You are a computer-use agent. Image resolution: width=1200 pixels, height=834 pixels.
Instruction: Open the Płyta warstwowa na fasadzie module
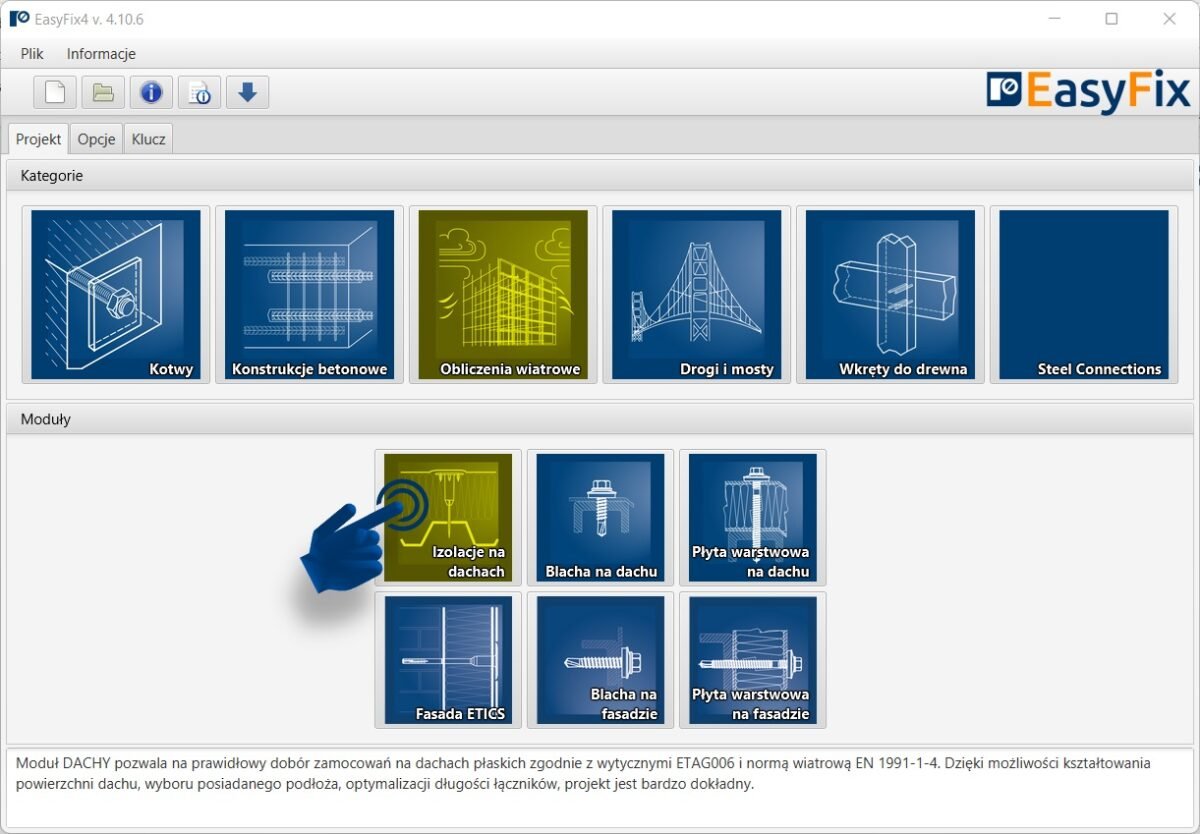pyautogui.click(x=752, y=660)
